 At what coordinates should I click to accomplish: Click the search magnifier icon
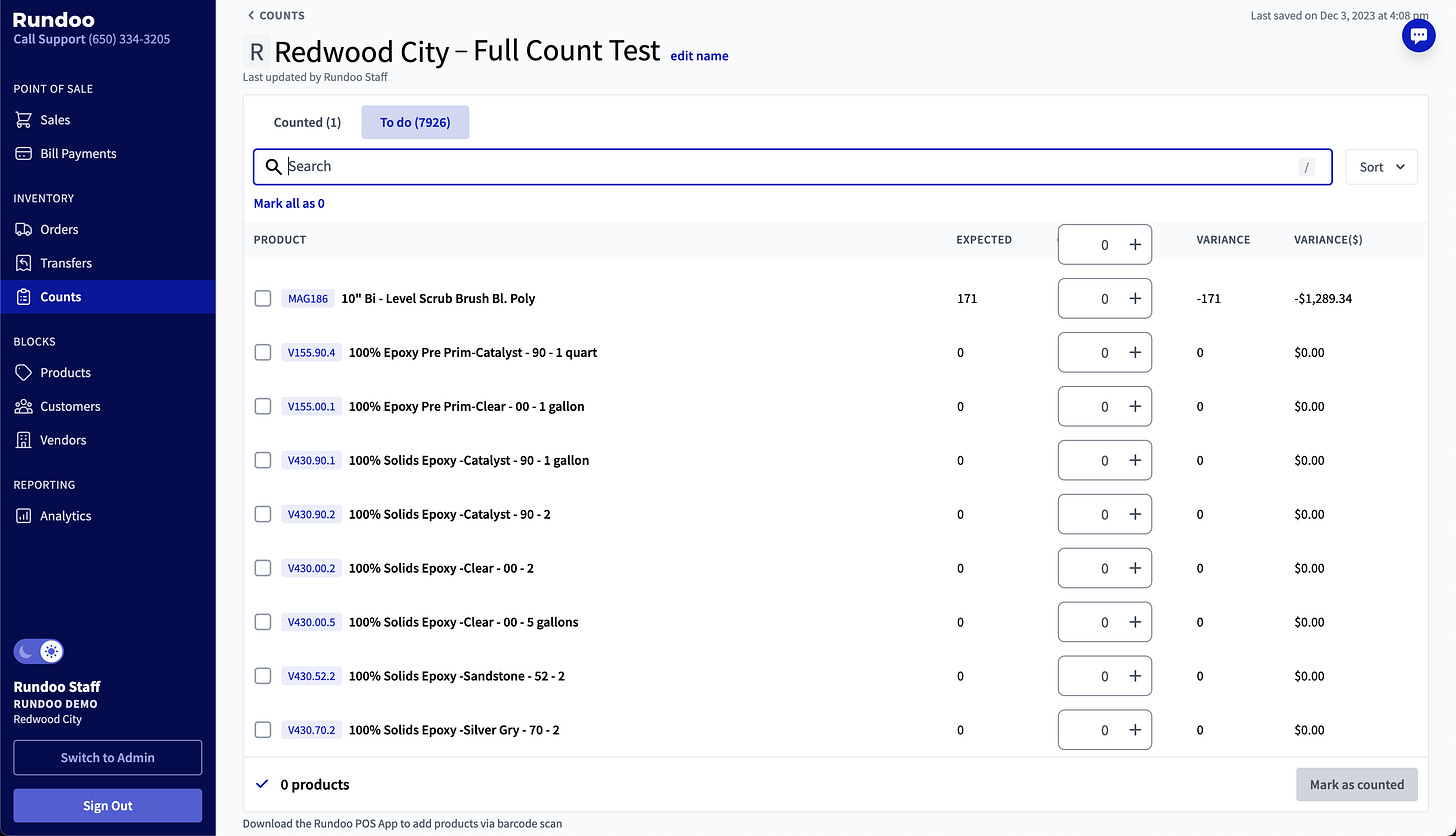273,167
